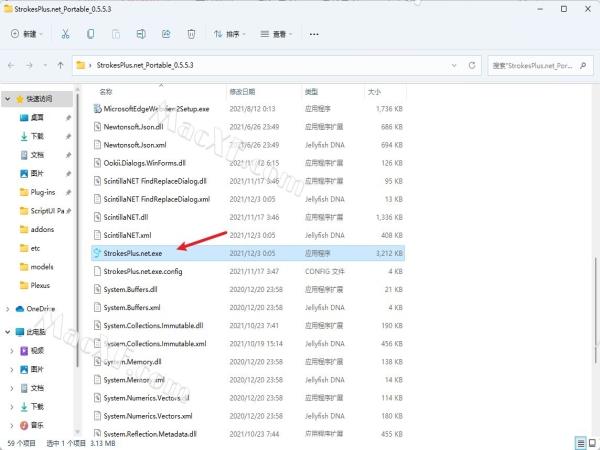Click the navigation pane vertical scrollbar

pos(77,230)
